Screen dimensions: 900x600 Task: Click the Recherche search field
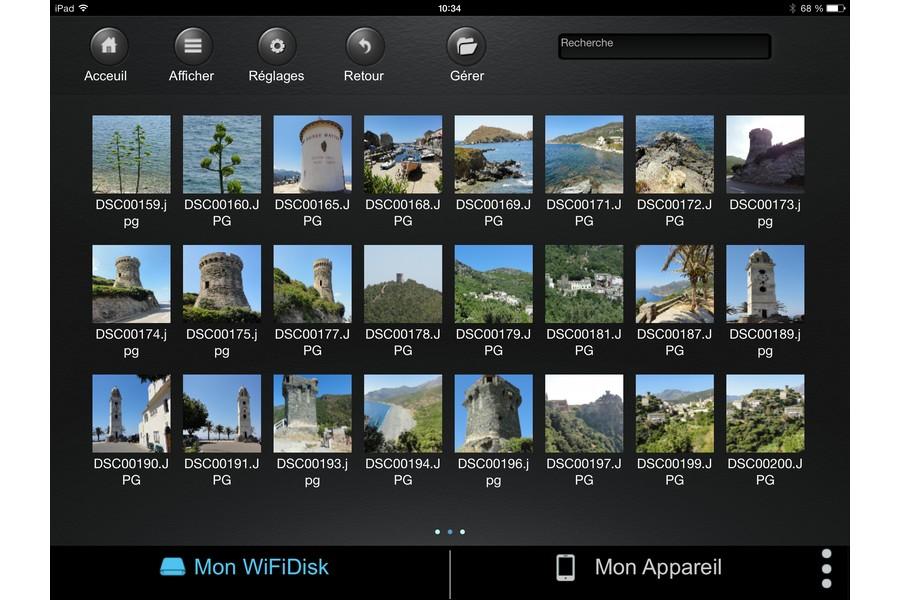tap(664, 46)
